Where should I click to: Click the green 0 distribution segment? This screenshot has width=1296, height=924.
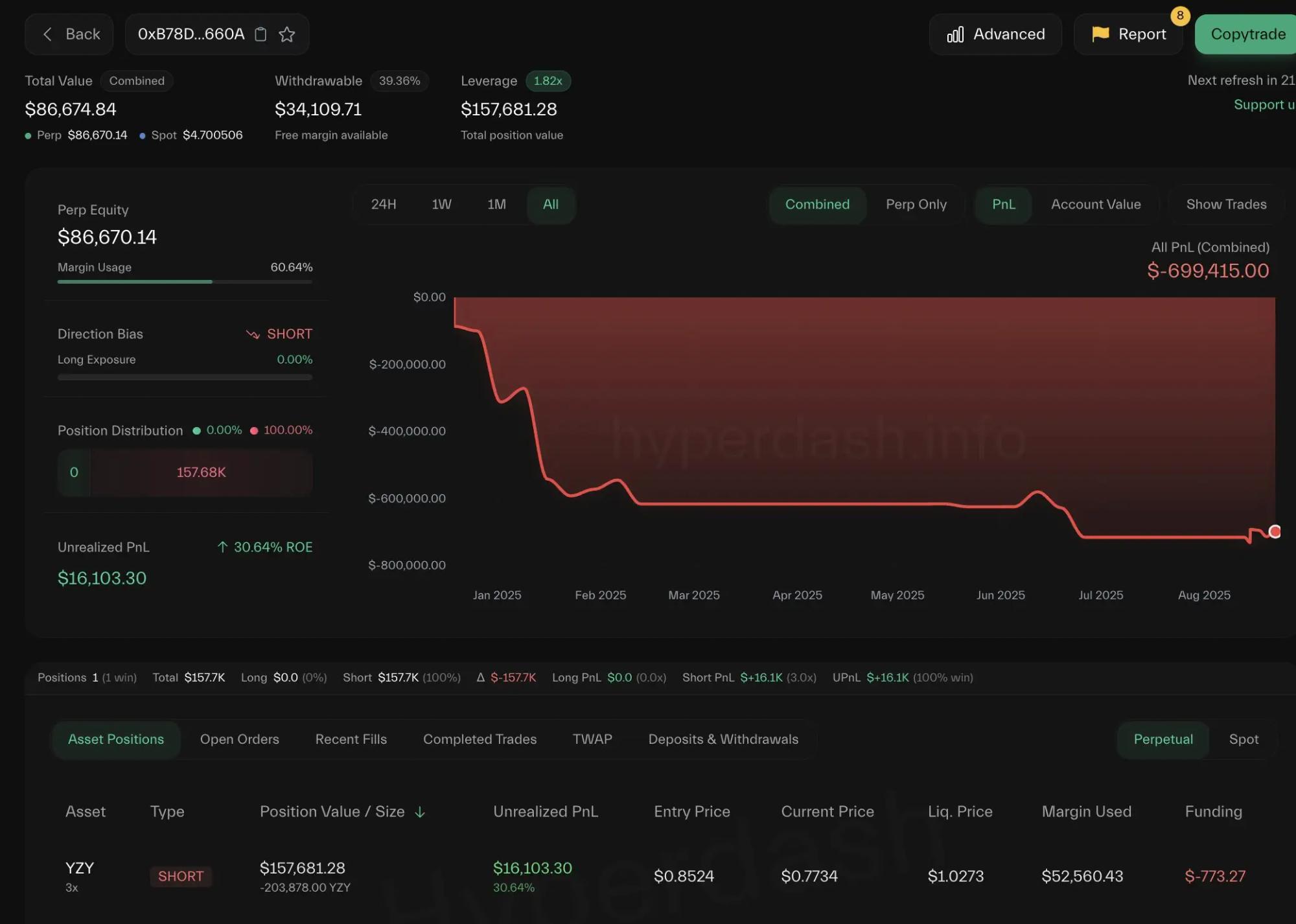[x=74, y=472]
